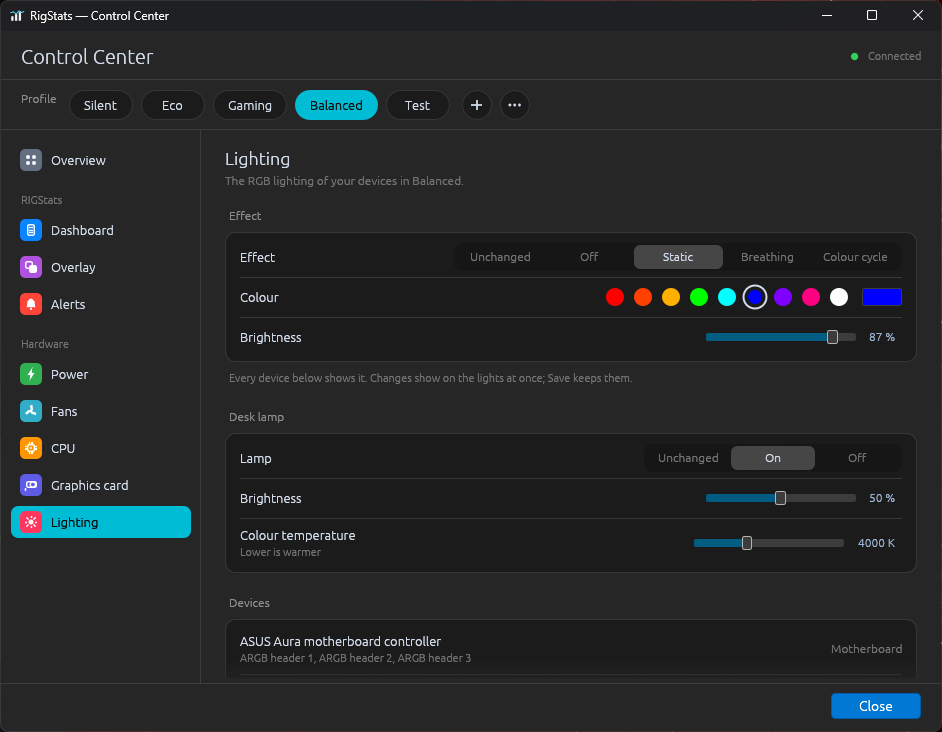The image size is (942, 732).
Task: Select the Balanced profile
Action: tap(336, 105)
